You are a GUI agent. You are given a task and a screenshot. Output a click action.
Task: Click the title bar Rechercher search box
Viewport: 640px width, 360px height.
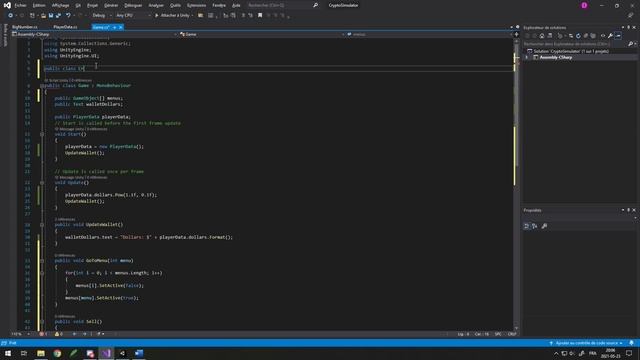coord(283,5)
